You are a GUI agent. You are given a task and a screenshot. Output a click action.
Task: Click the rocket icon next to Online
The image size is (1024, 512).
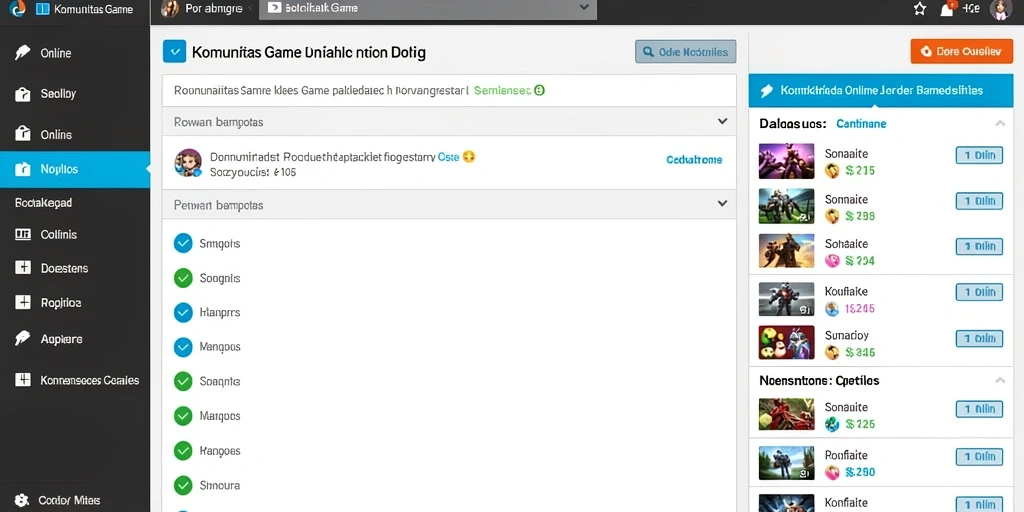pyautogui.click(x=22, y=53)
